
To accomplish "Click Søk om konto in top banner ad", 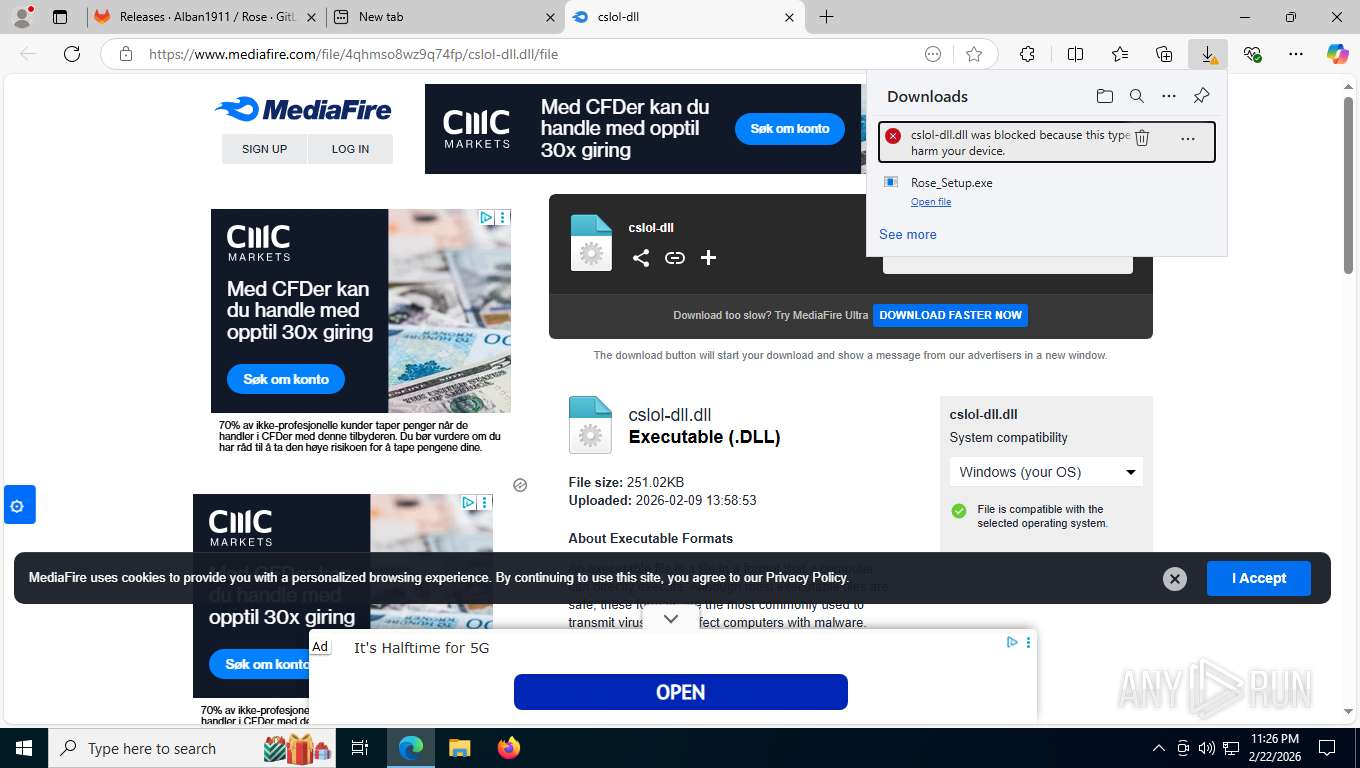I will [790, 128].
